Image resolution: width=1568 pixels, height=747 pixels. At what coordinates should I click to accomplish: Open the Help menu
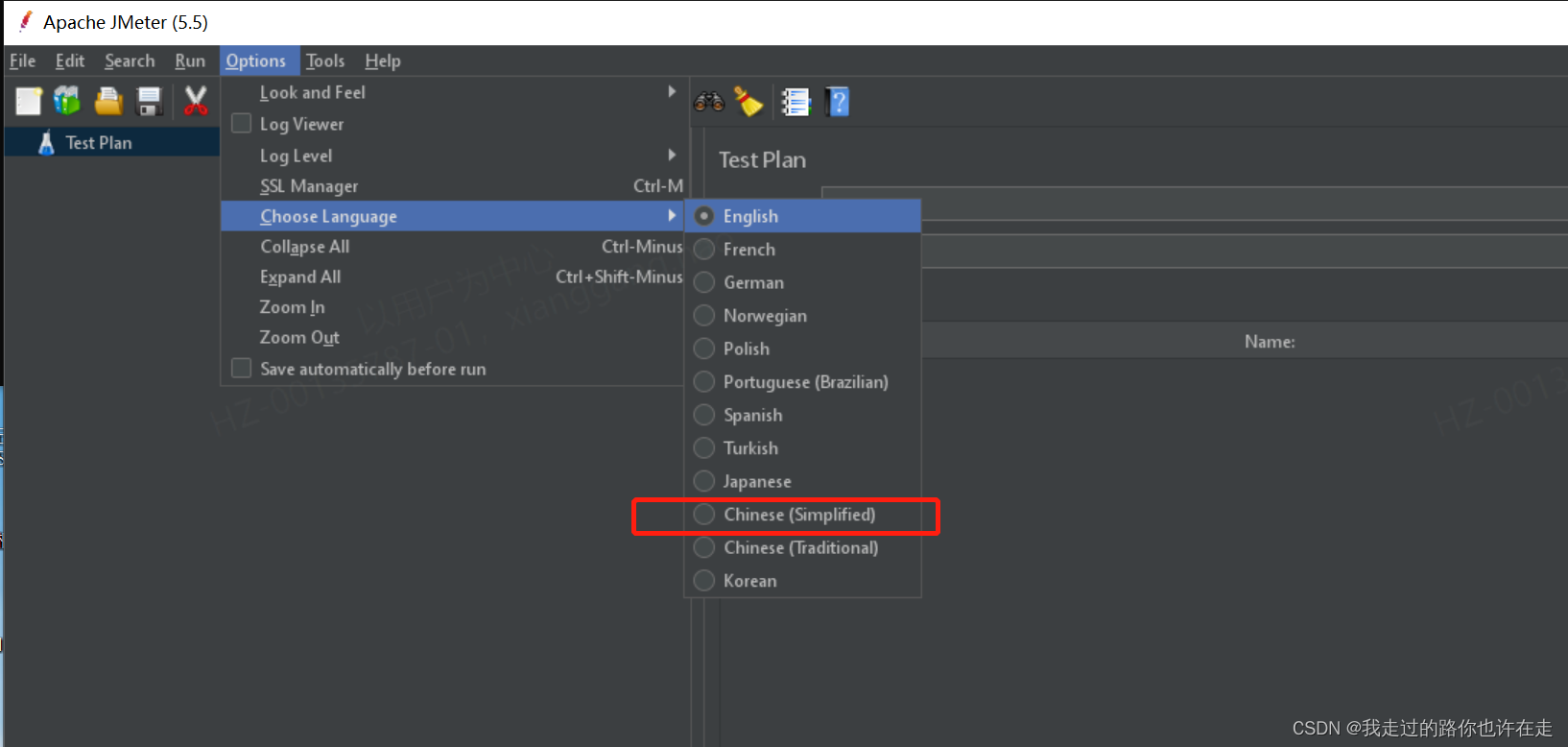point(383,60)
